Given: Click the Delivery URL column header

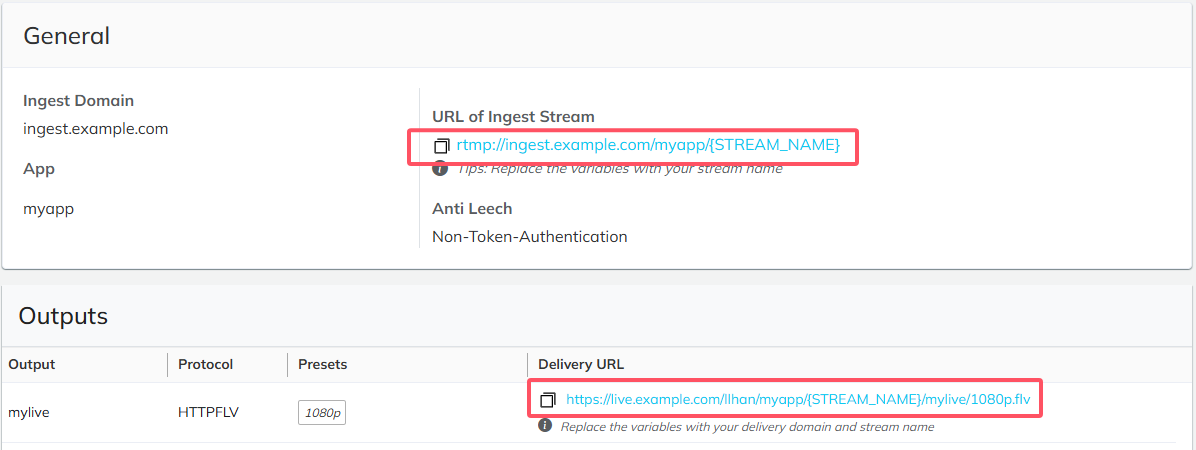Looking at the screenshot, I should 581,365.
